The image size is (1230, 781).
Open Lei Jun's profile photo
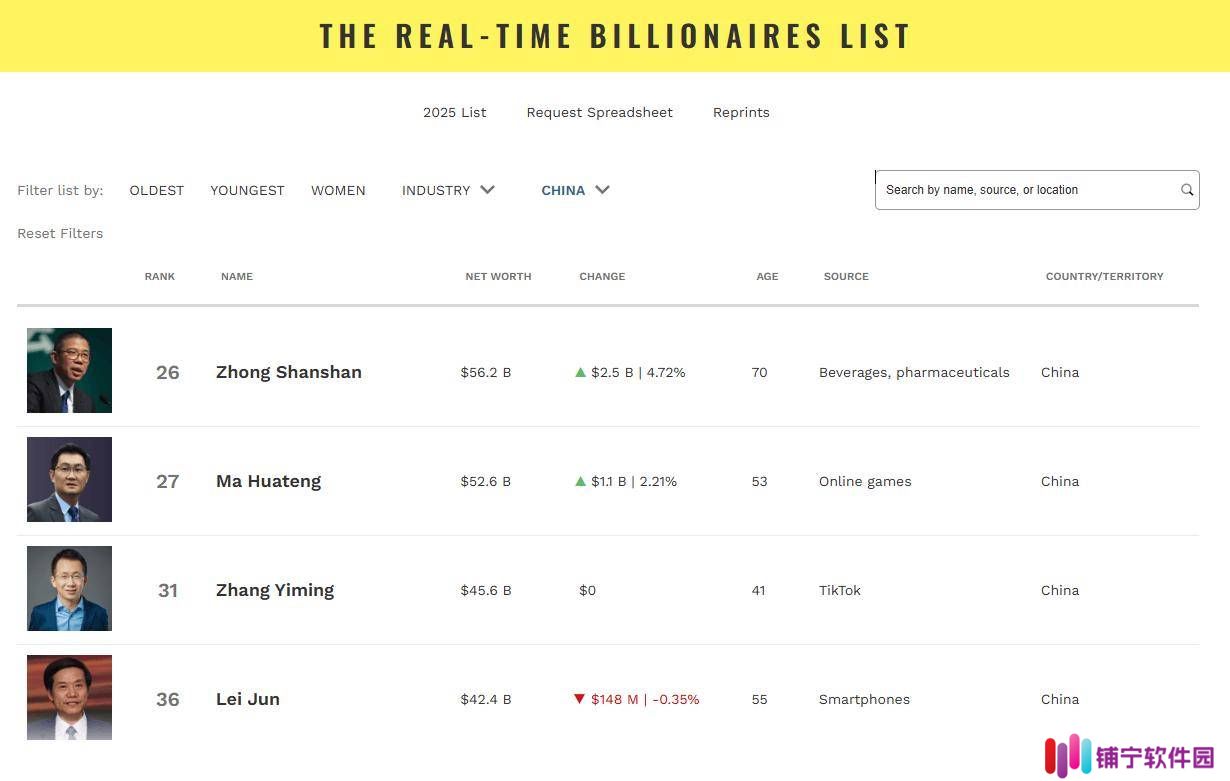click(x=69, y=697)
